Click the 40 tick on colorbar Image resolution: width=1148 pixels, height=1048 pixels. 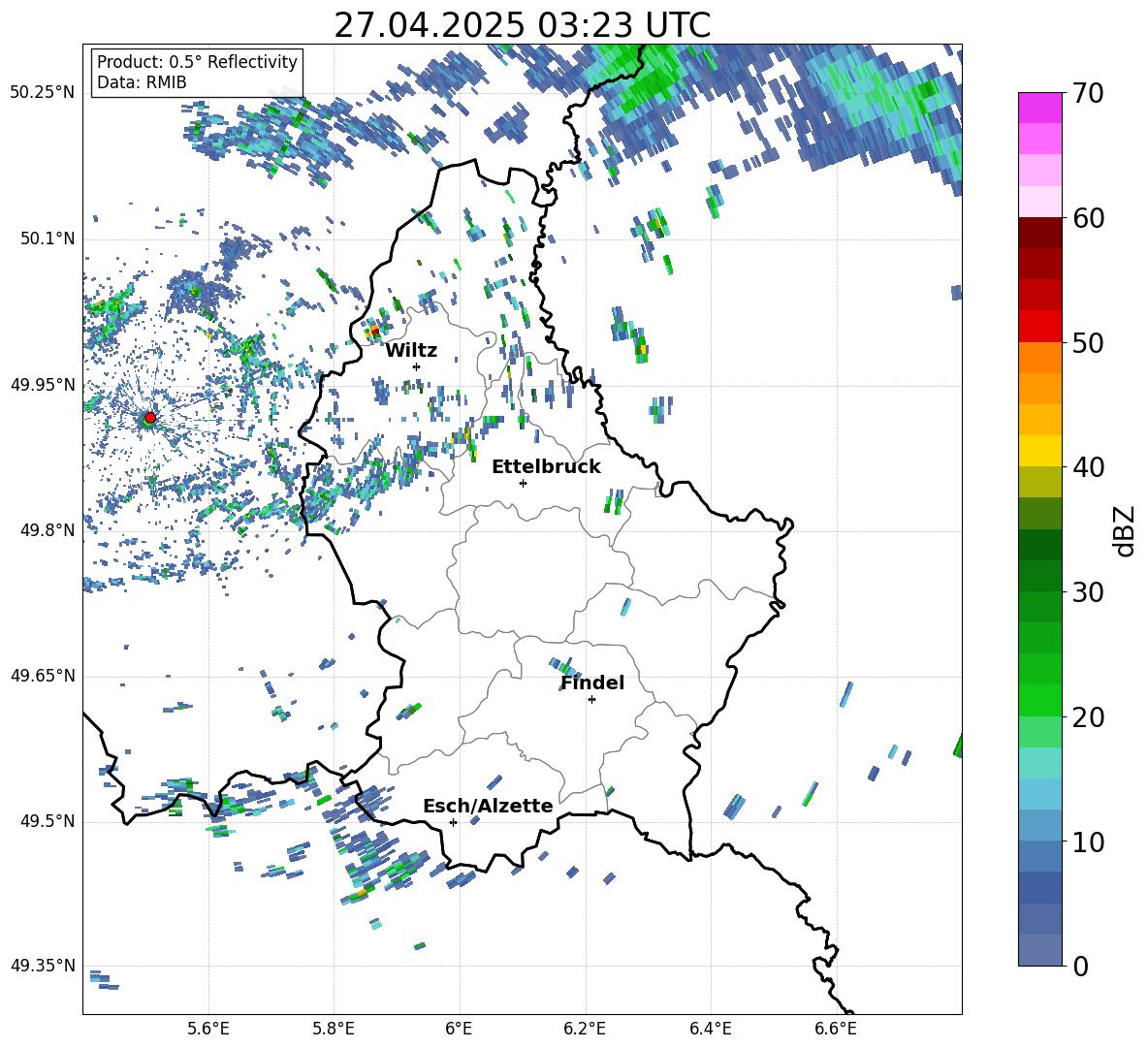click(1088, 467)
